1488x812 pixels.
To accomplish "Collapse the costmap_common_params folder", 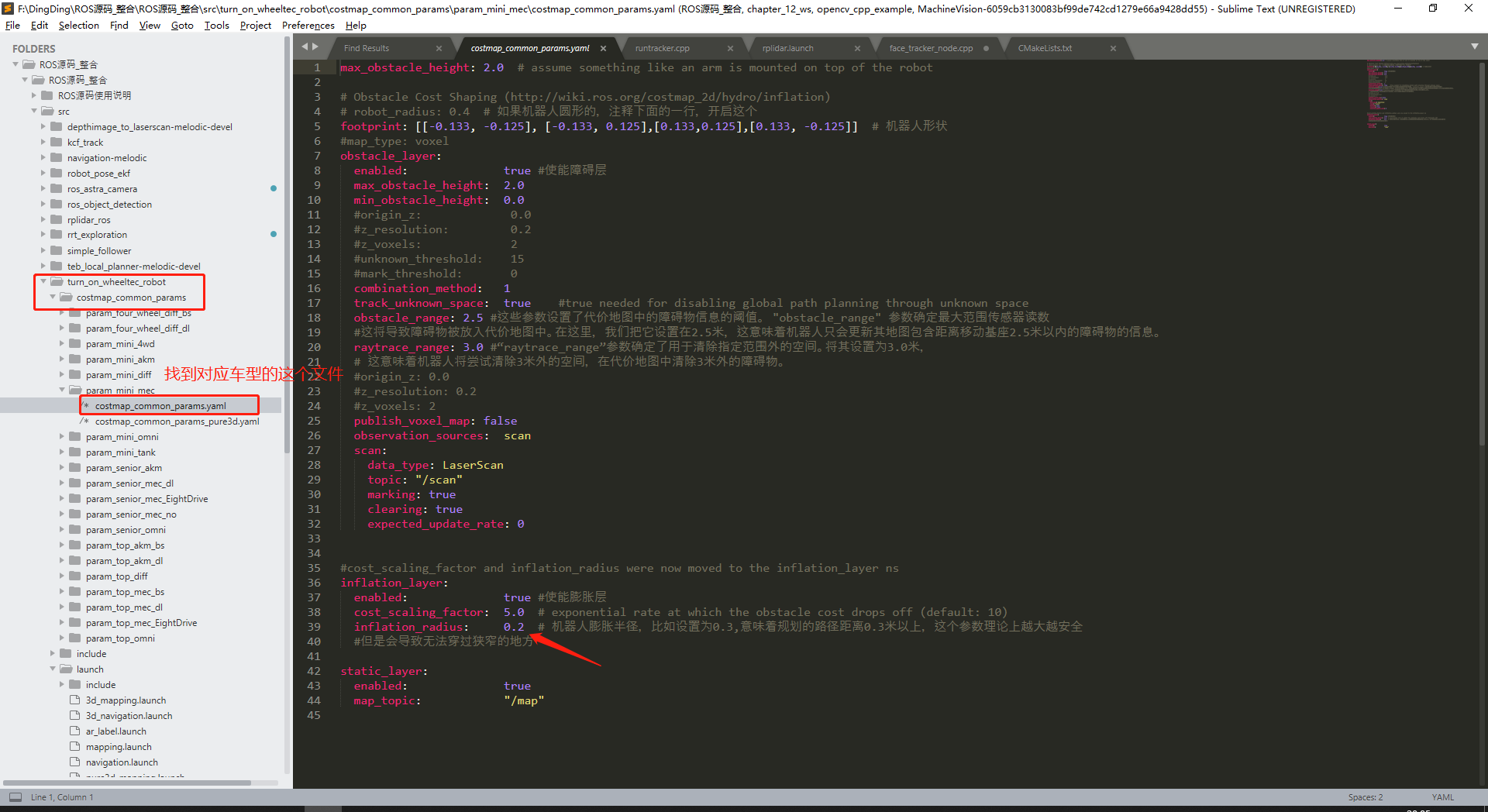I will (x=53, y=298).
